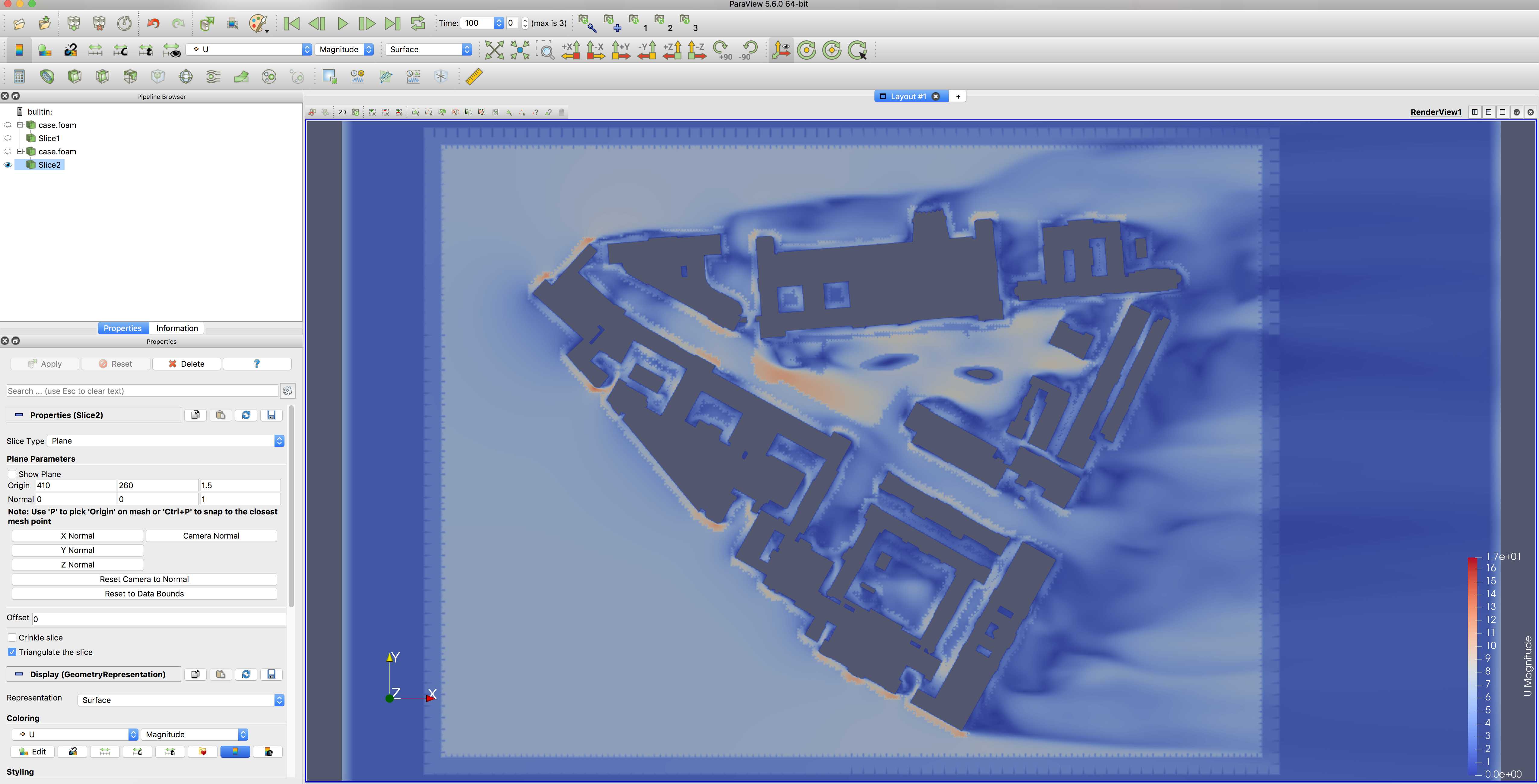Image resolution: width=1539 pixels, height=784 pixels.
Task: Open the toolbar U coloring array dropdown
Action: [x=249, y=49]
